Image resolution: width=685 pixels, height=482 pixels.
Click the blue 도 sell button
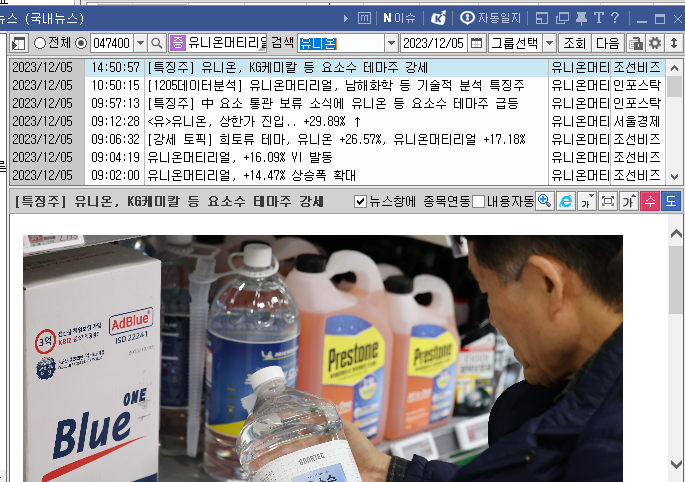[671, 201]
